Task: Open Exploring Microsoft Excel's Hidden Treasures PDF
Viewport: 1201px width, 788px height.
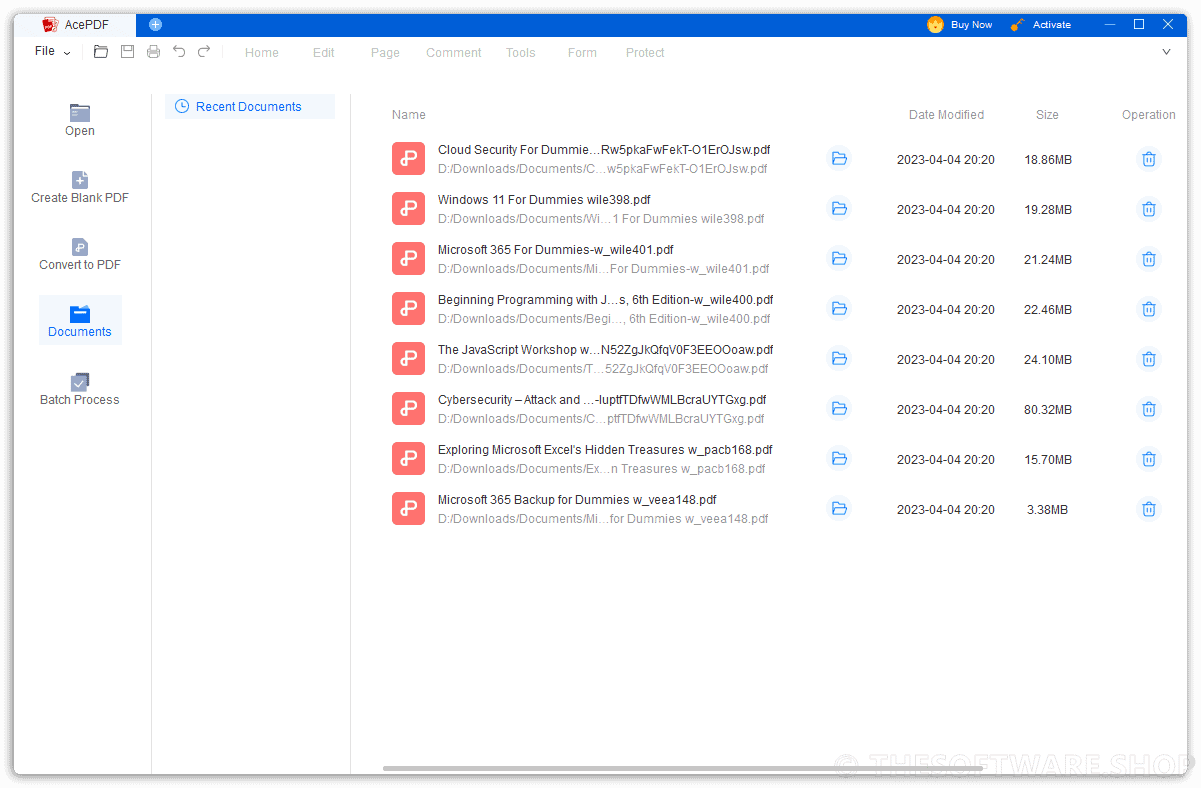Action: click(x=605, y=450)
